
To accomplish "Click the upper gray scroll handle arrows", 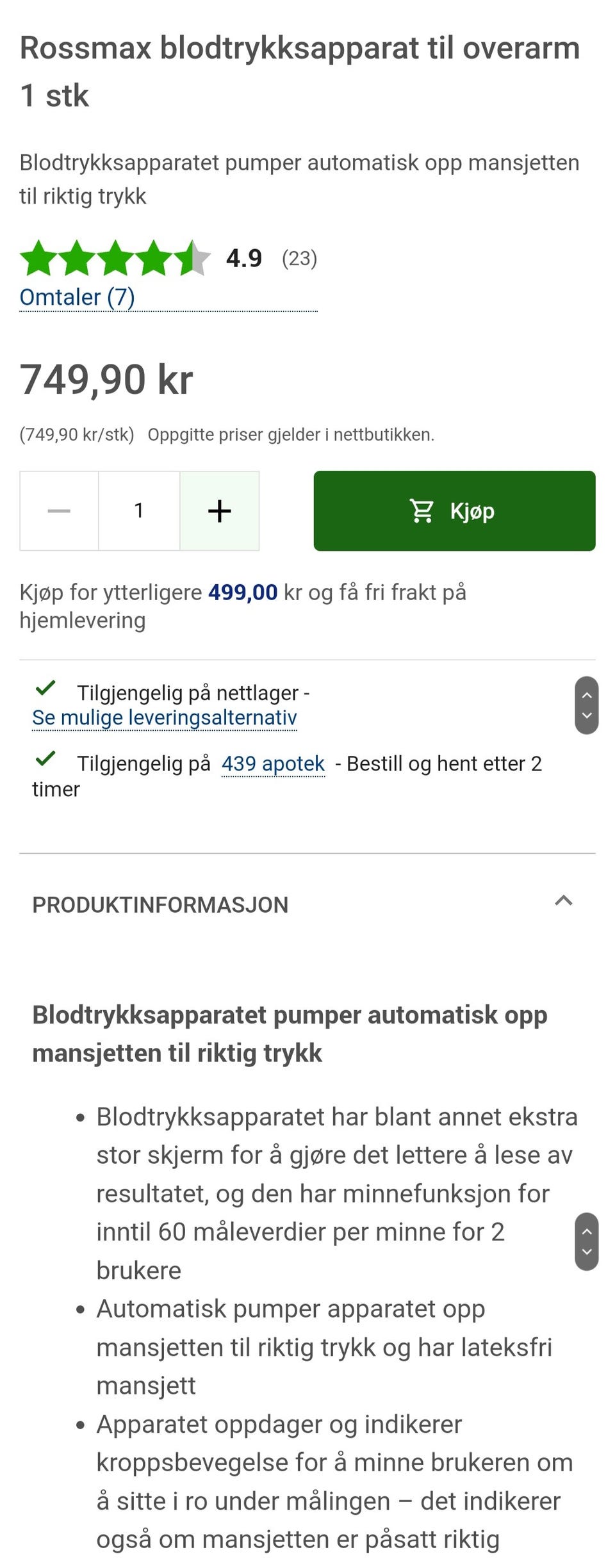I will (586, 705).
